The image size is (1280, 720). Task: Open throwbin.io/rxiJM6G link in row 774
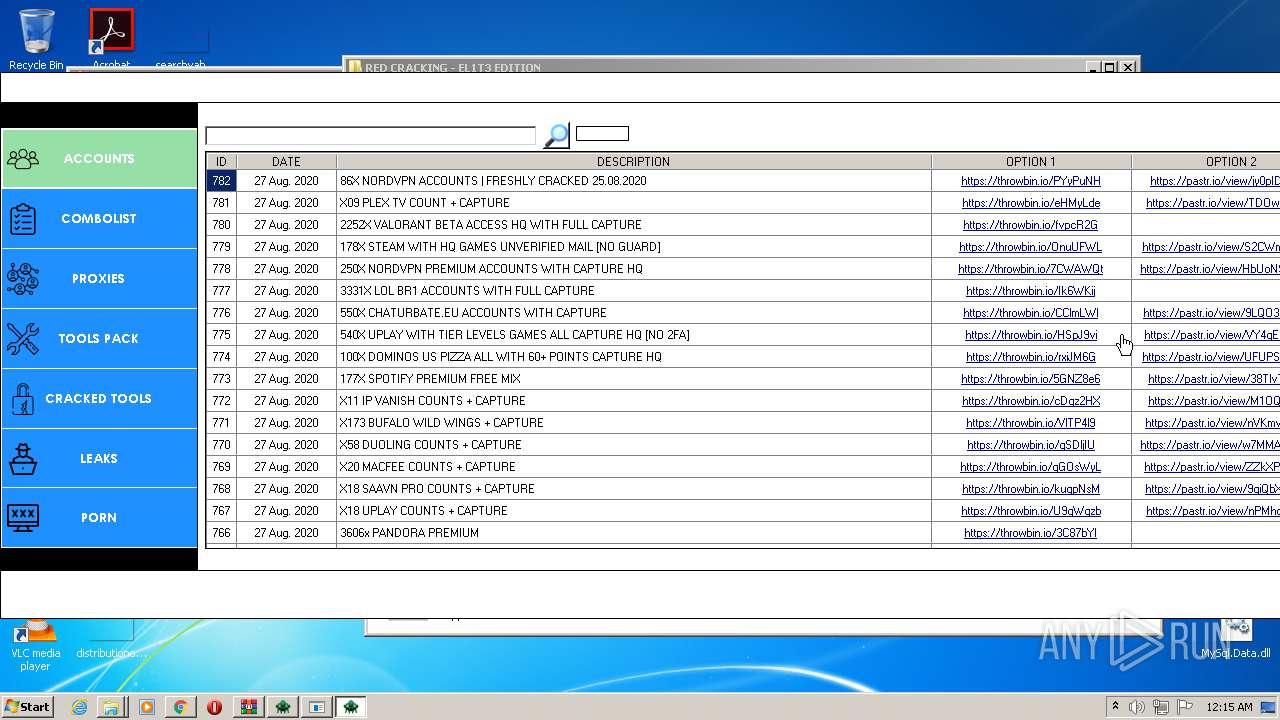coord(1031,357)
